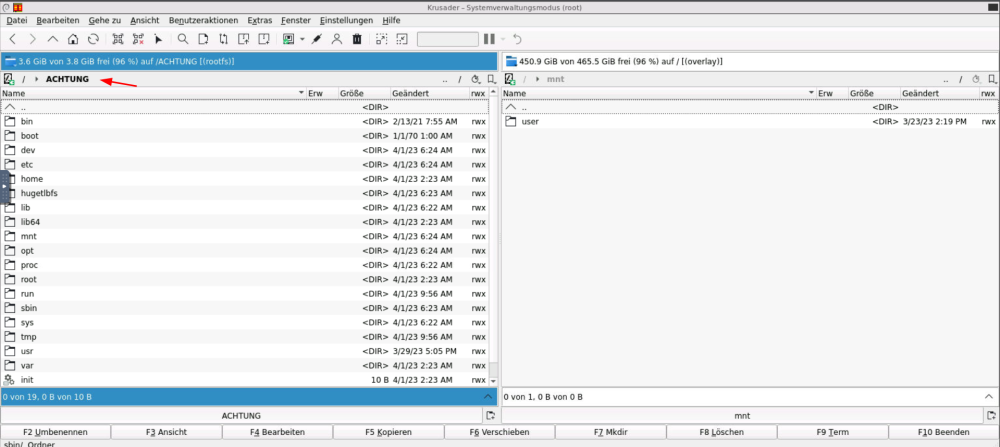The image size is (1000, 447).
Task: Expand right panel status bar chevron
Action: point(990,397)
